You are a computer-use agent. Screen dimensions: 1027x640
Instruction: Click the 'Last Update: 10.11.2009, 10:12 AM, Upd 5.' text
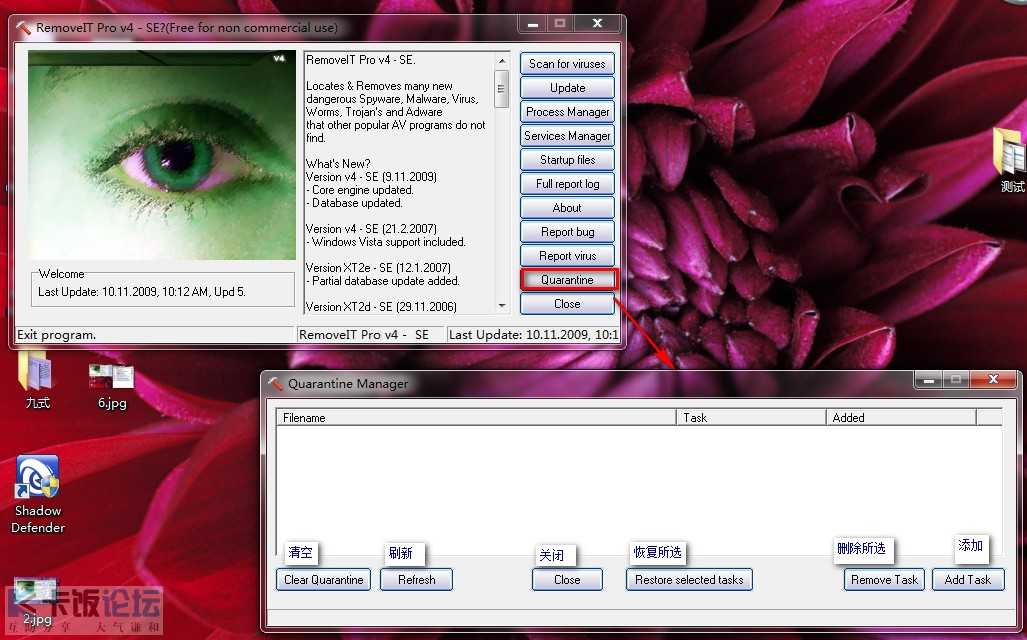[141, 292]
